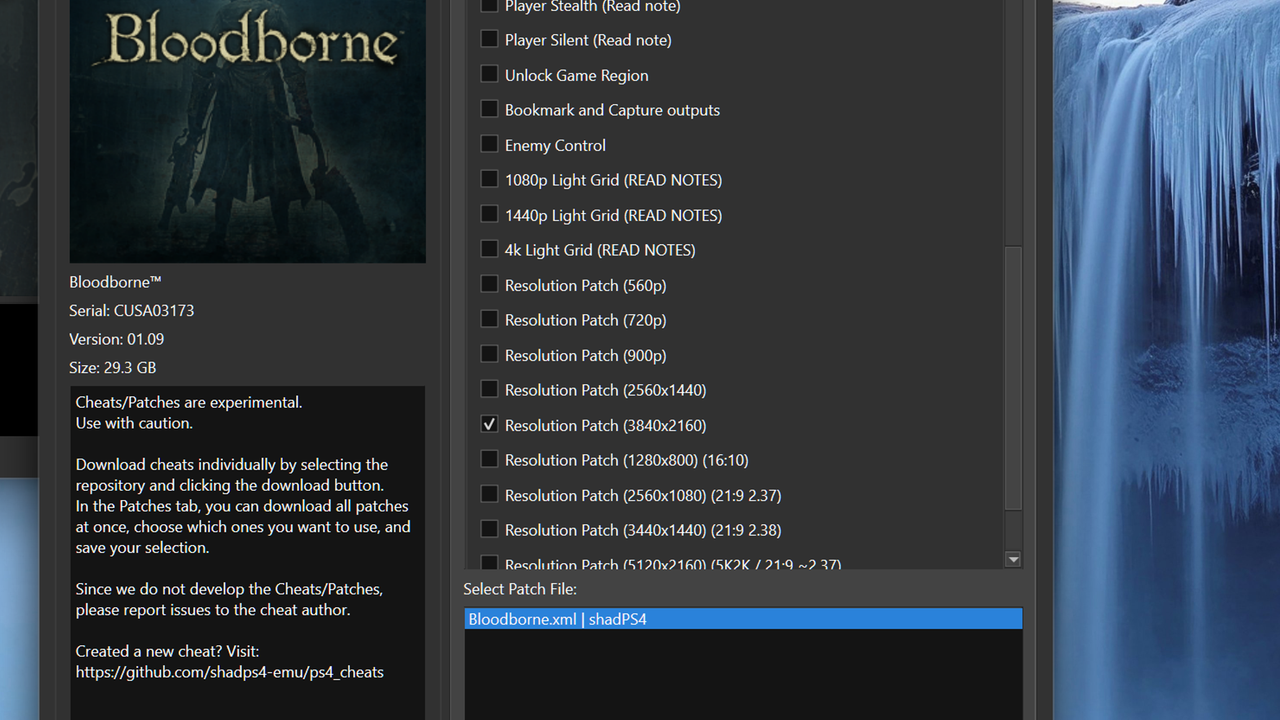Screen dimensions: 1280x720
Task: Click the shadps4-emu/ps4_cheats GitHub URL
Action: [229, 672]
